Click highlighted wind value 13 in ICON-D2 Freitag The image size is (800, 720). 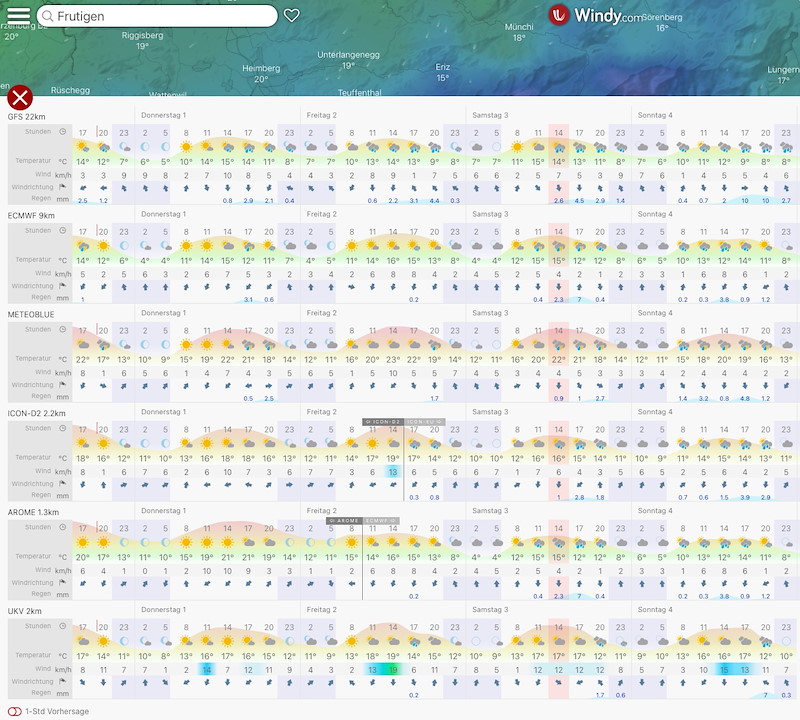[x=393, y=472]
